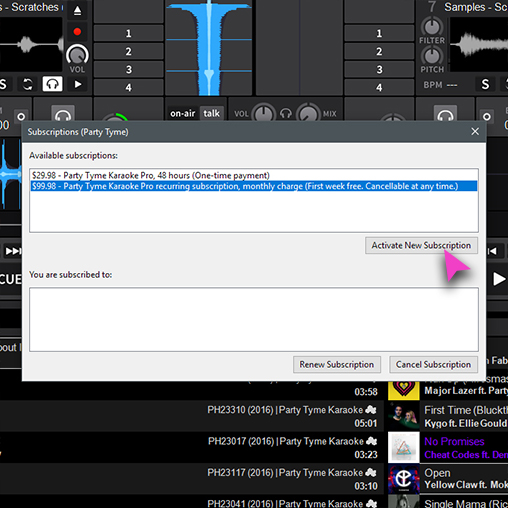The width and height of the screenshot is (508, 508).
Task: Trigger pad 2 in the left sampler bank
Action: tap(129, 51)
